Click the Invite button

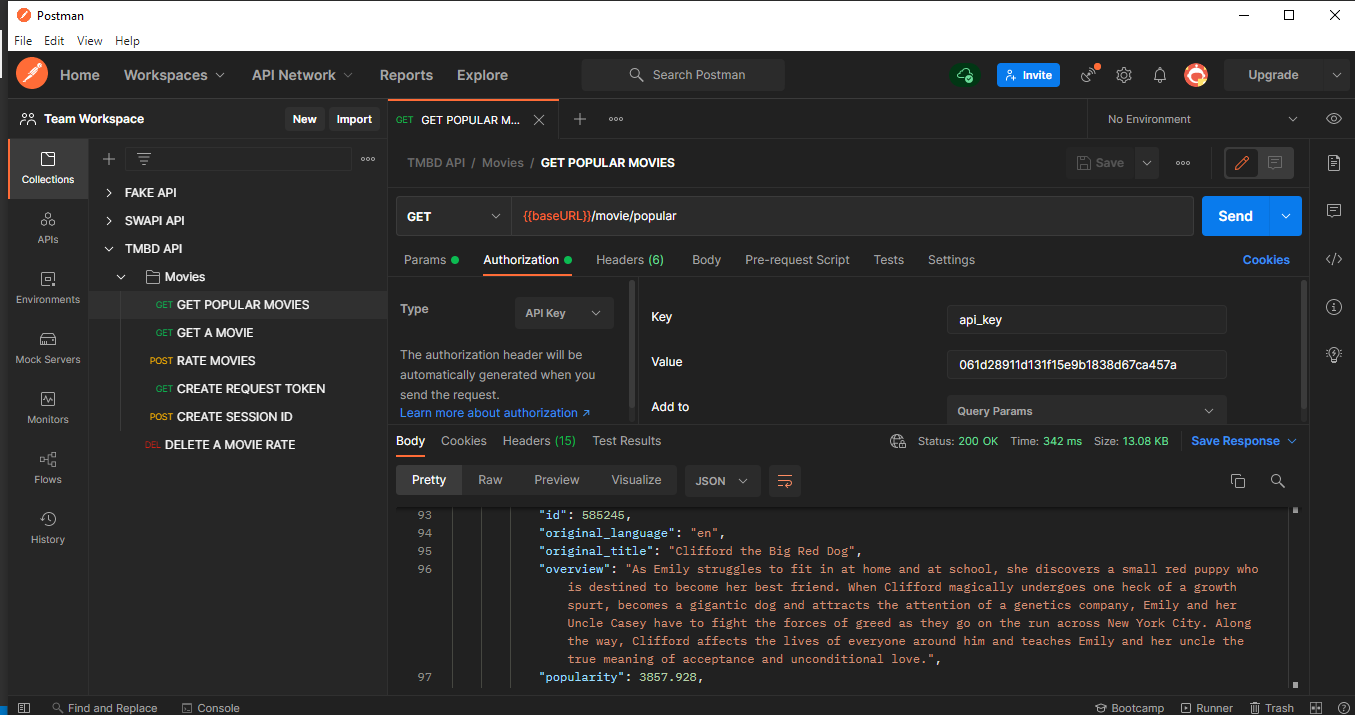[1028, 75]
